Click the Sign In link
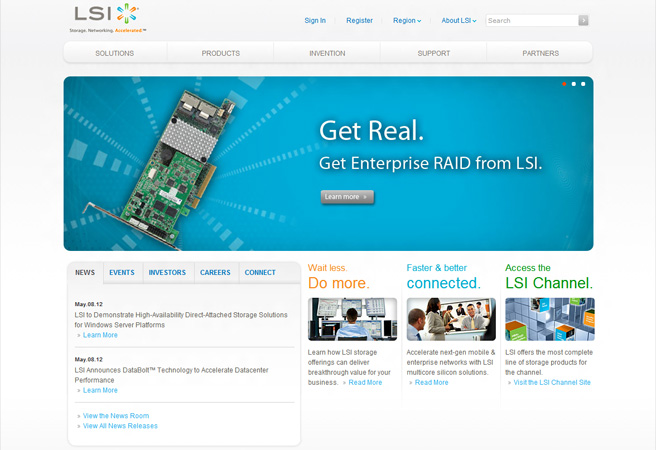 (x=315, y=20)
